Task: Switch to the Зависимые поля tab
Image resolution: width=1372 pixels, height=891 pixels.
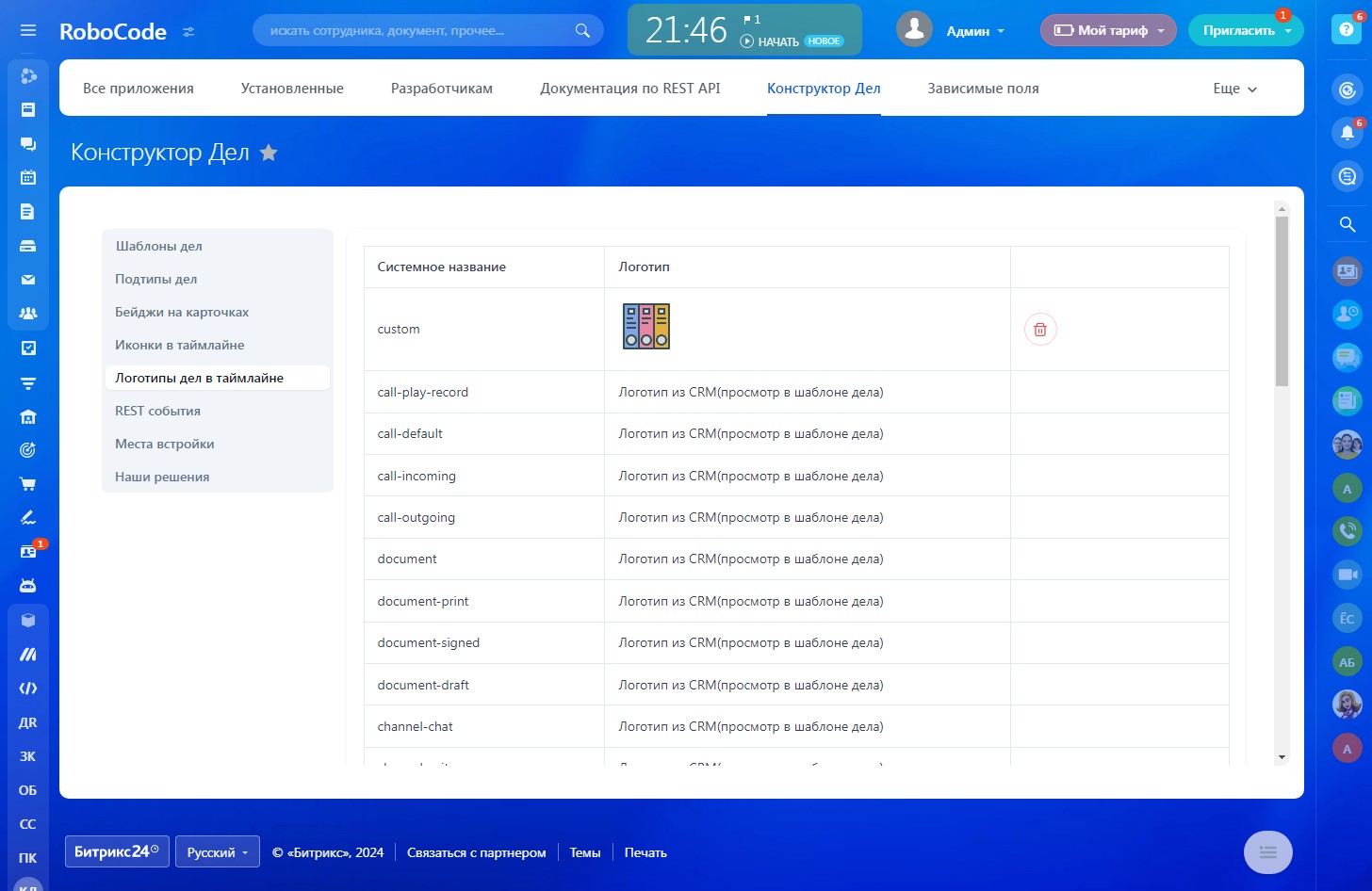Action: [x=983, y=89]
